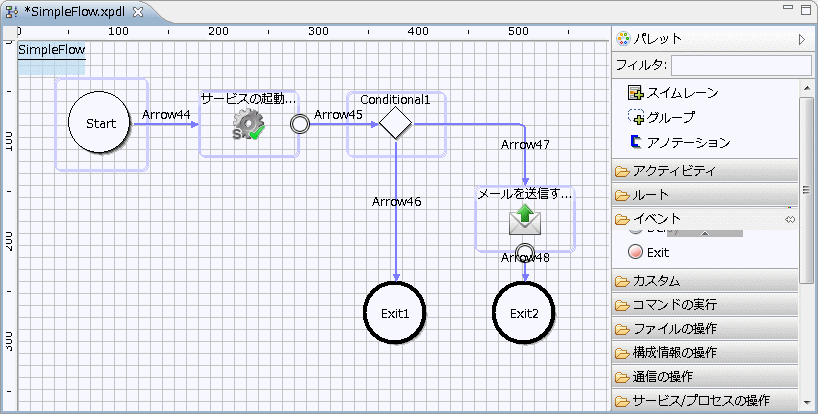This screenshot has width=818, height=414.
Task: Click the output port circle at Arrow48
Action: [525, 253]
